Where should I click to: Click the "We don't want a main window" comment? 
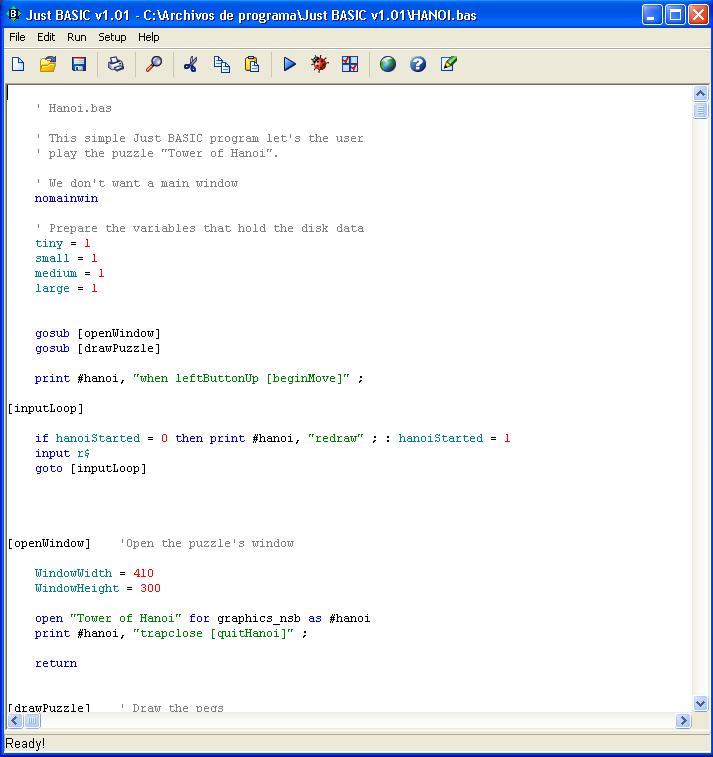pyautogui.click(x=137, y=183)
